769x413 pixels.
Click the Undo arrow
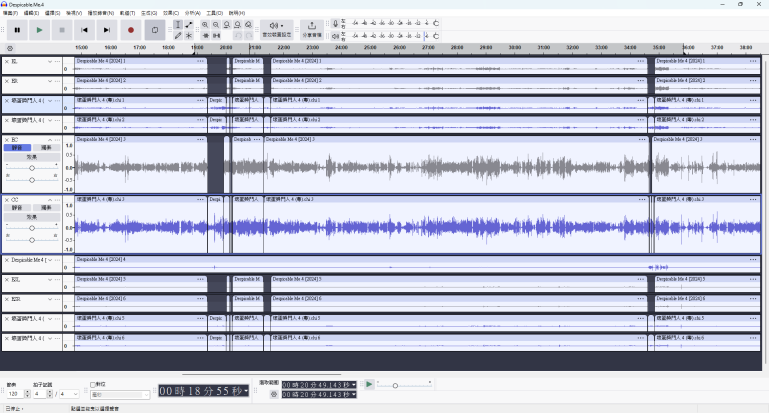point(238,35)
